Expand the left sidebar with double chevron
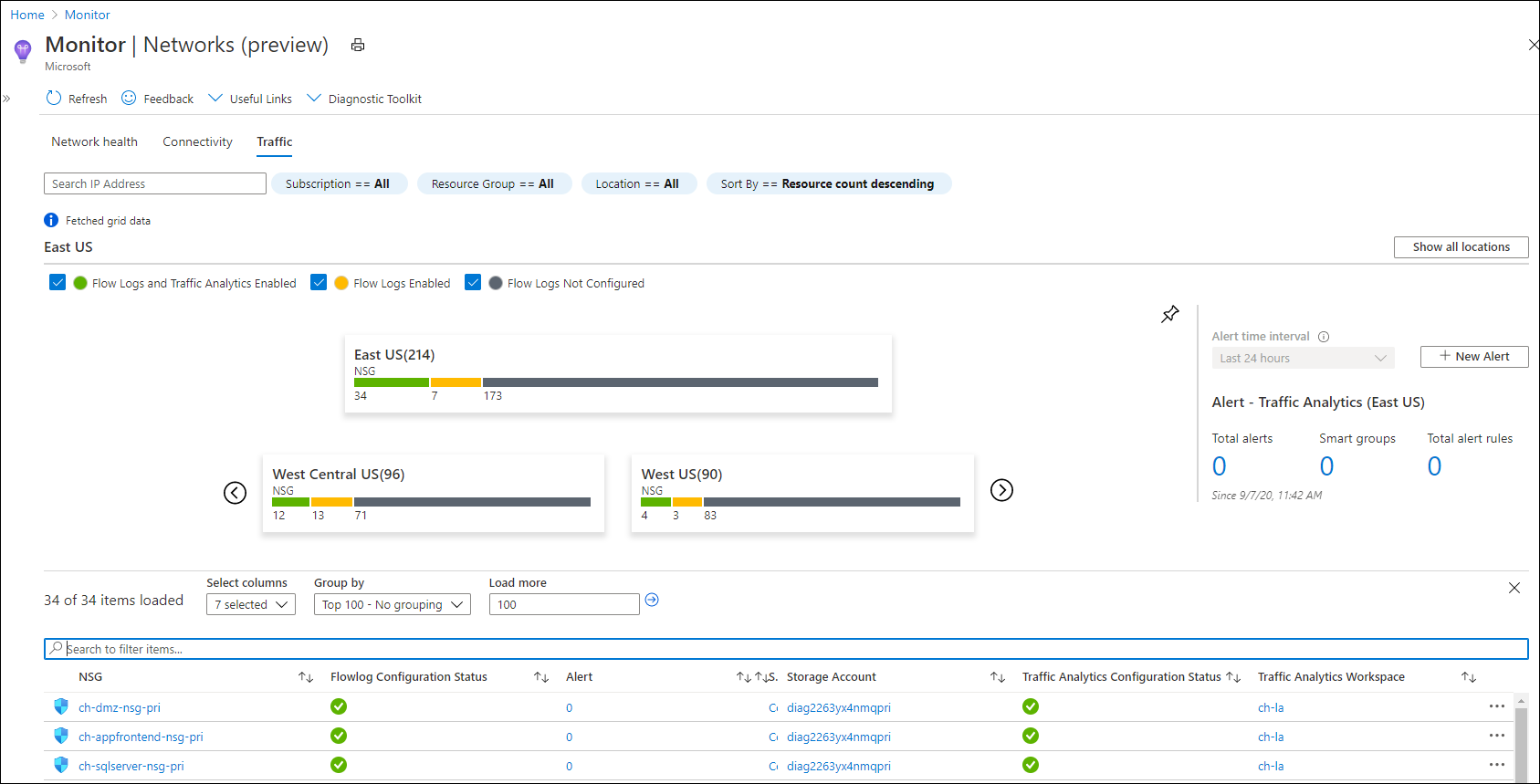1540x784 pixels. pyautogui.click(x=6, y=99)
